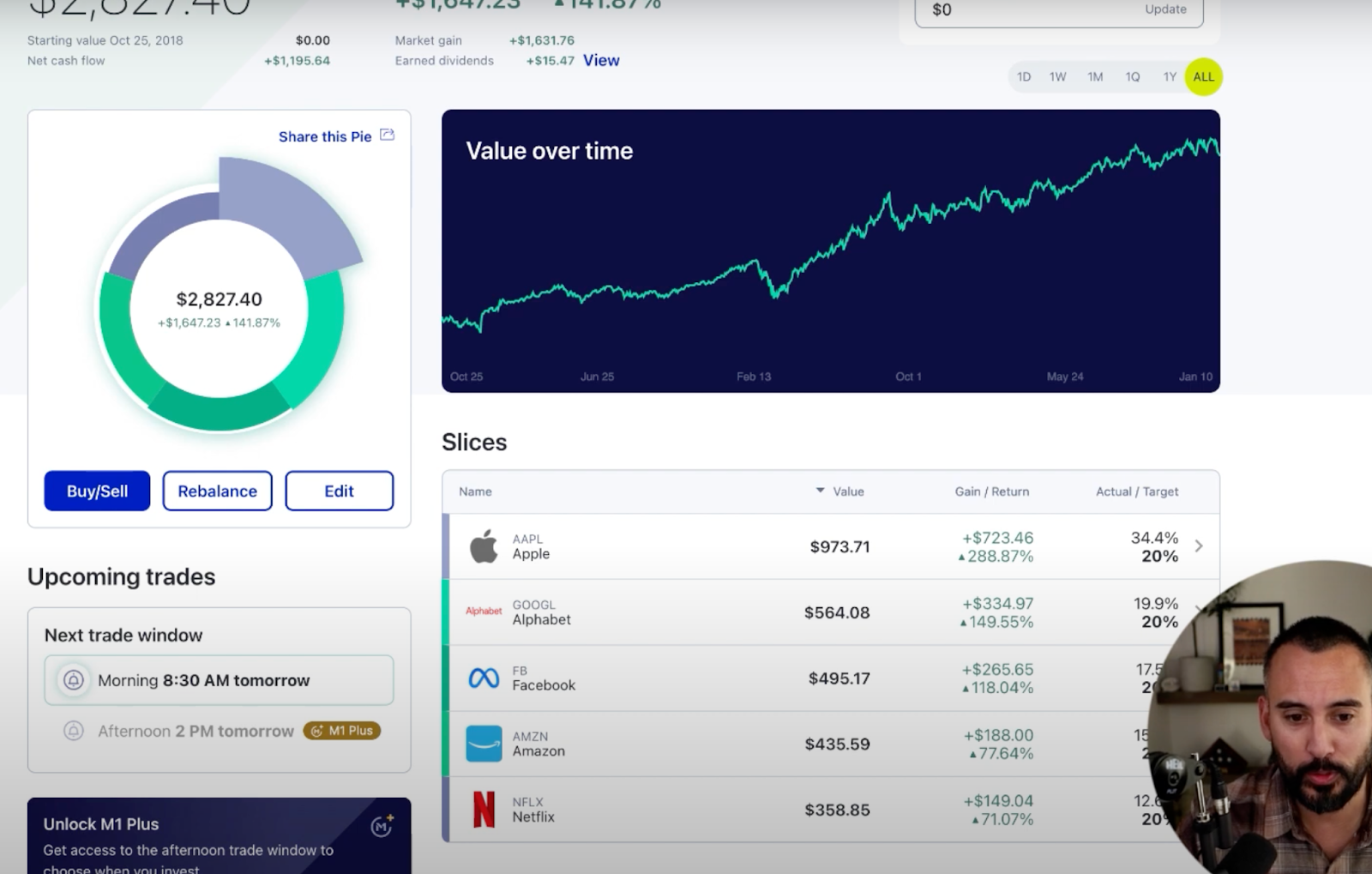Click the Market gain +$1,631.76 value

click(541, 40)
